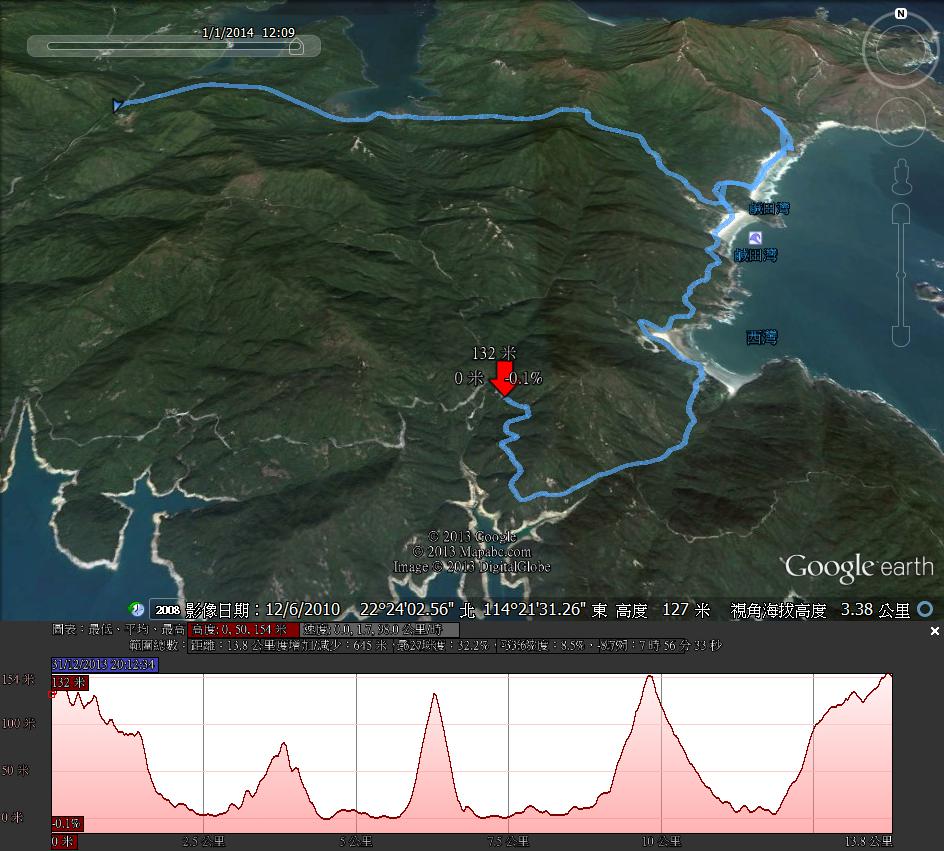
Task: Click the lower 鹹田灣 label under surf icon
Action: pyautogui.click(x=756, y=255)
